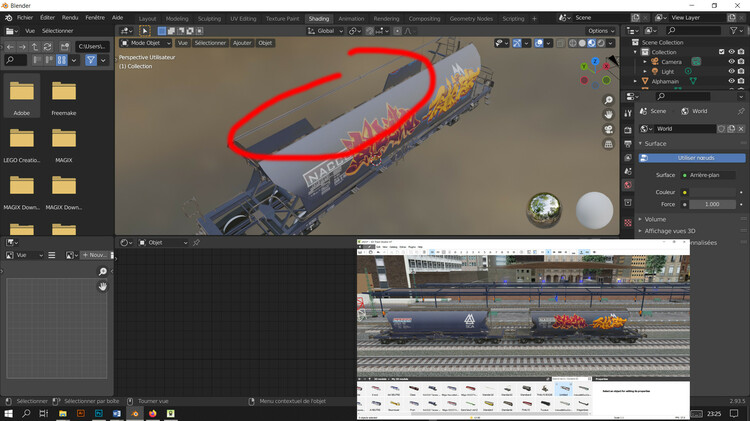The image size is (750, 421).
Task: Open the Texture properties tab checker icon
Action: click(628, 222)
